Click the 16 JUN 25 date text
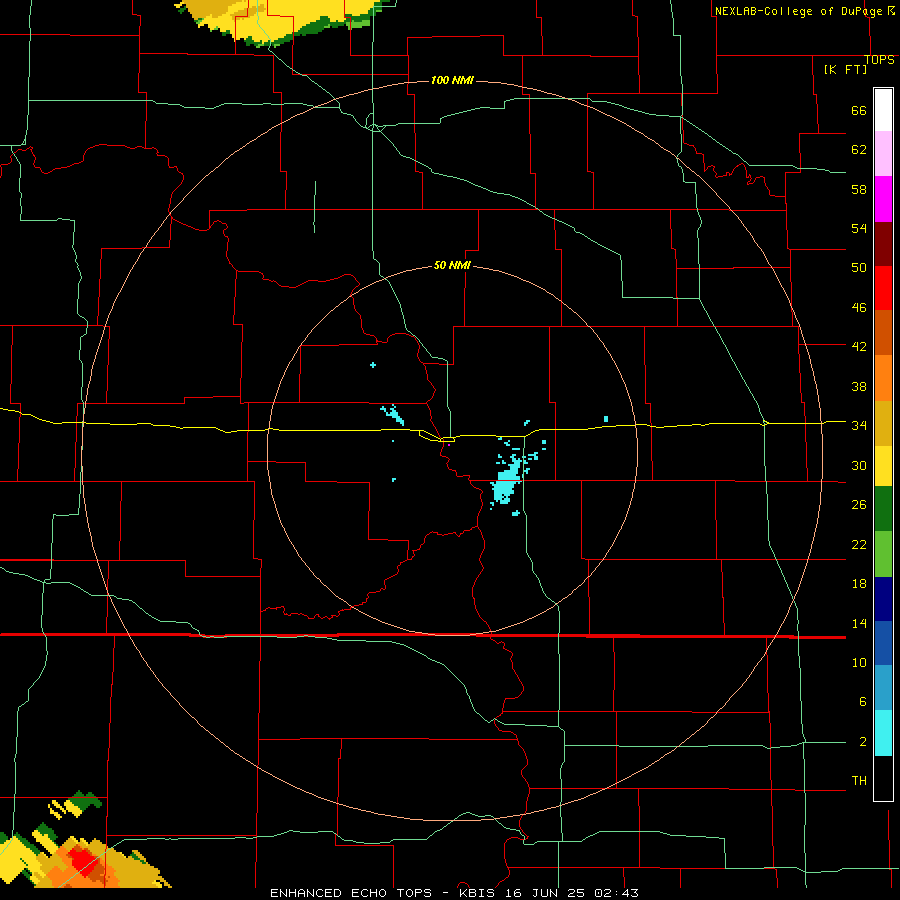The width and height of the screenshot is (900, 900). pos(546,893)
